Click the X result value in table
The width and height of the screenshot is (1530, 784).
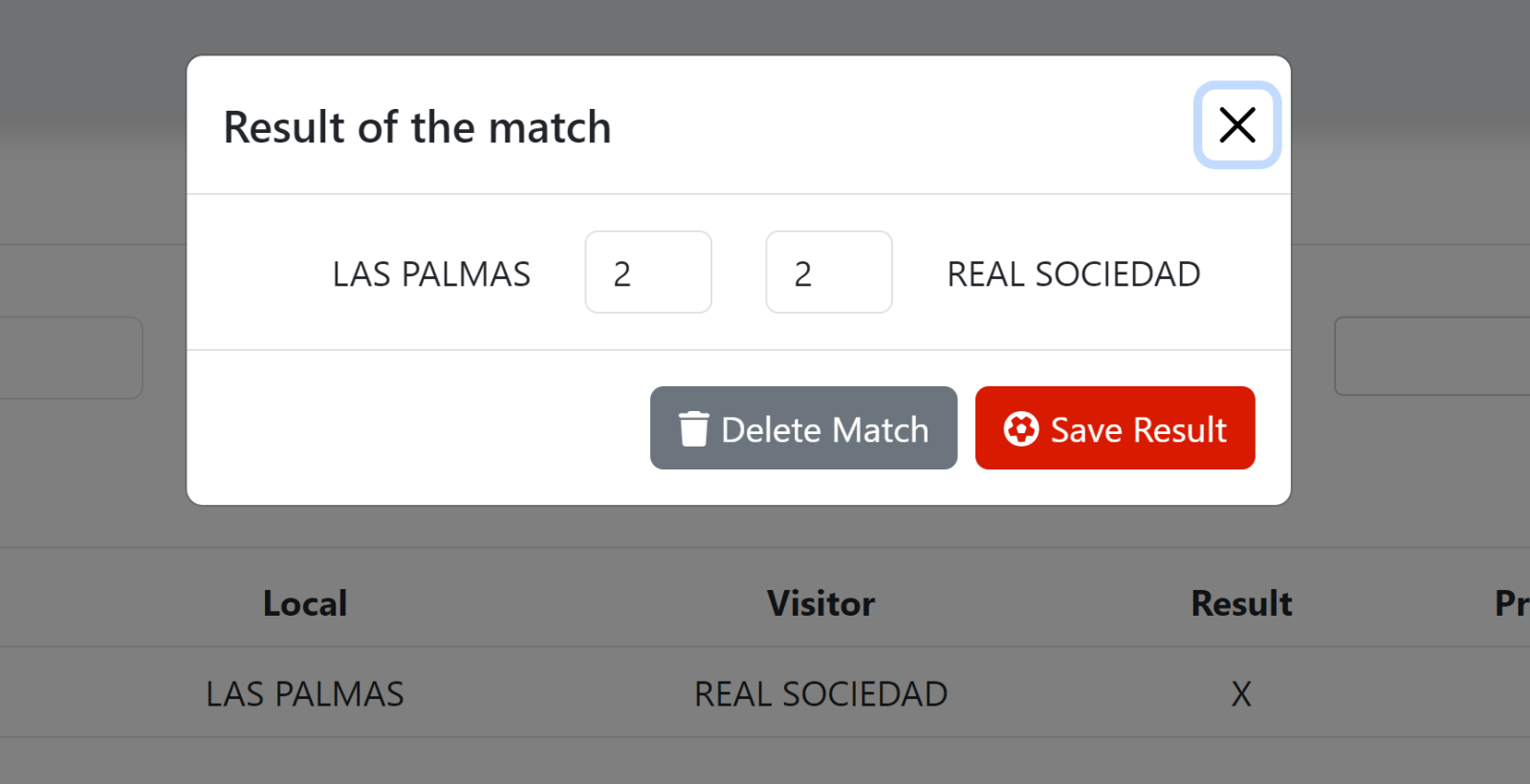coord(1241,694)
